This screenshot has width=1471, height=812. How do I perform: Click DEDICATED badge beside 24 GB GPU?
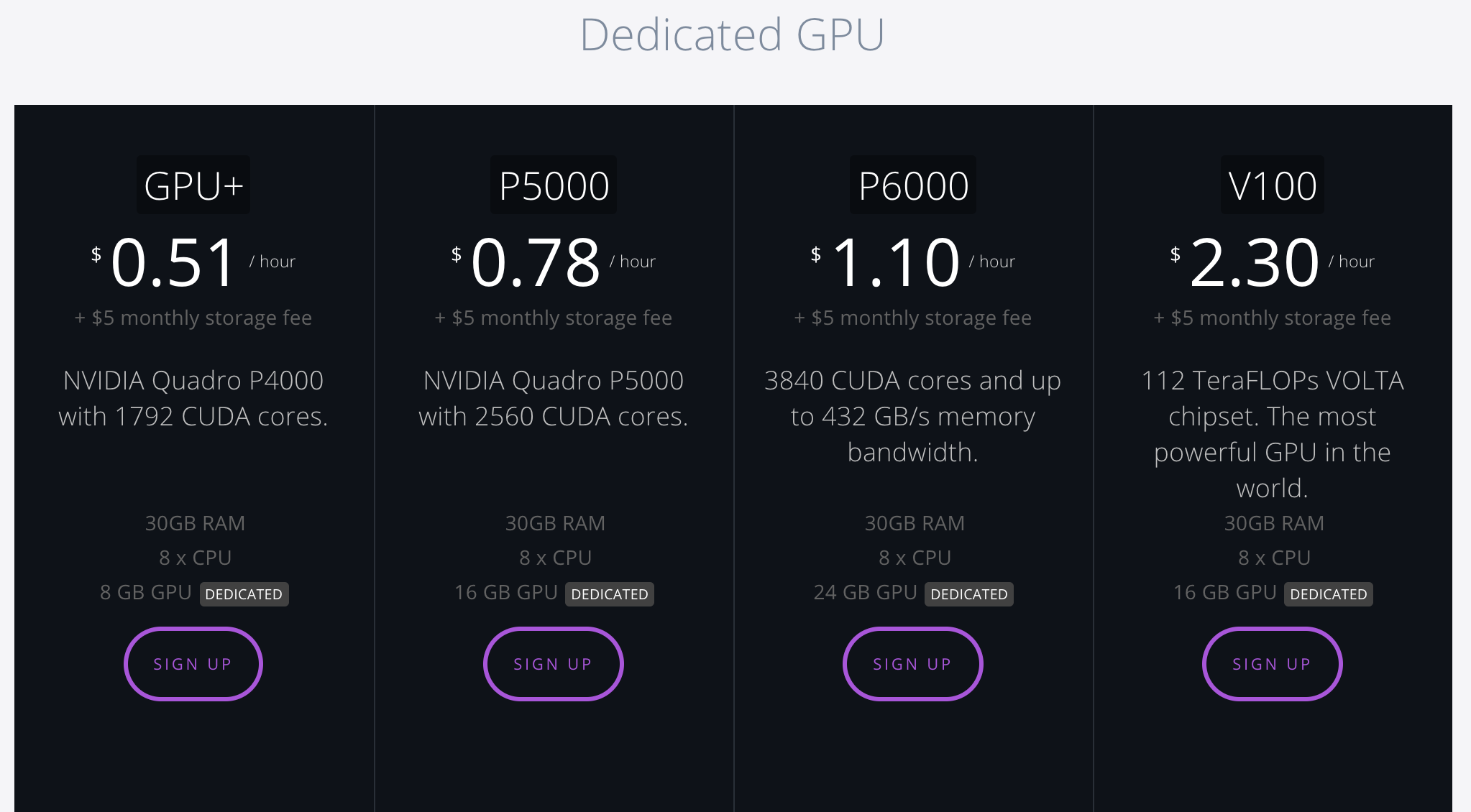(968, 594)
